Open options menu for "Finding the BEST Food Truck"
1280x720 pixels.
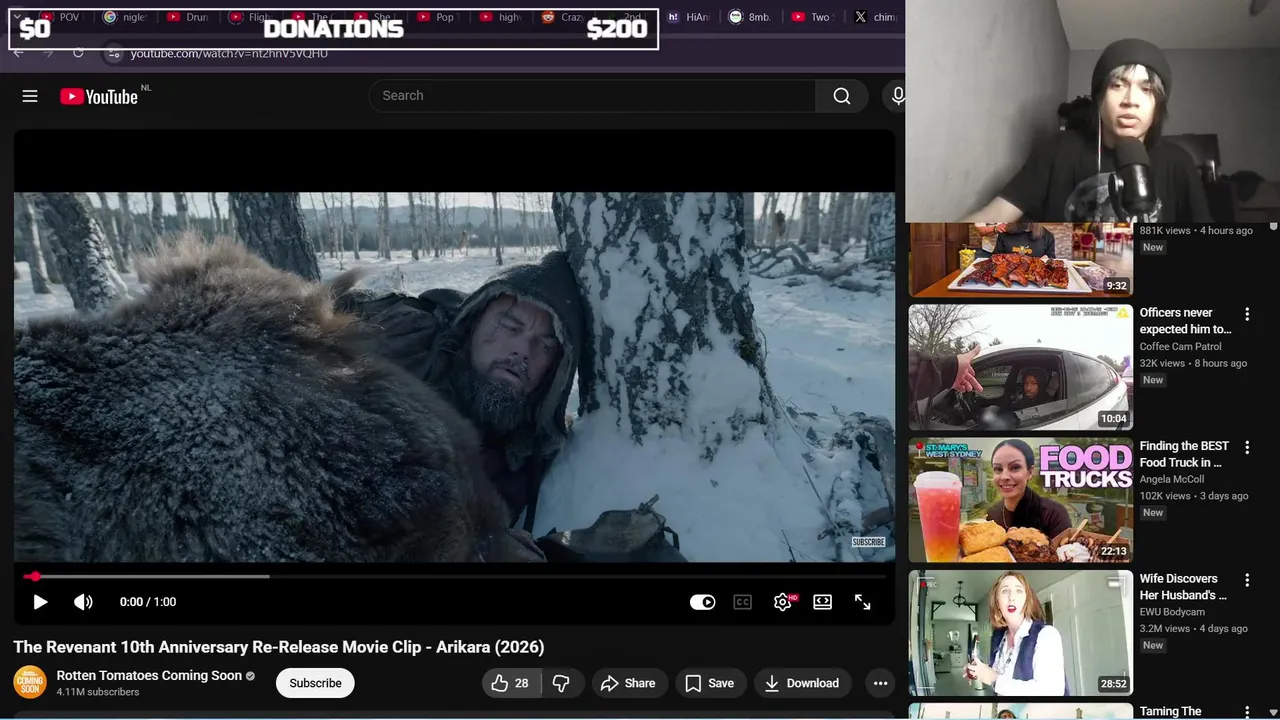click(x=1247, y=447)
